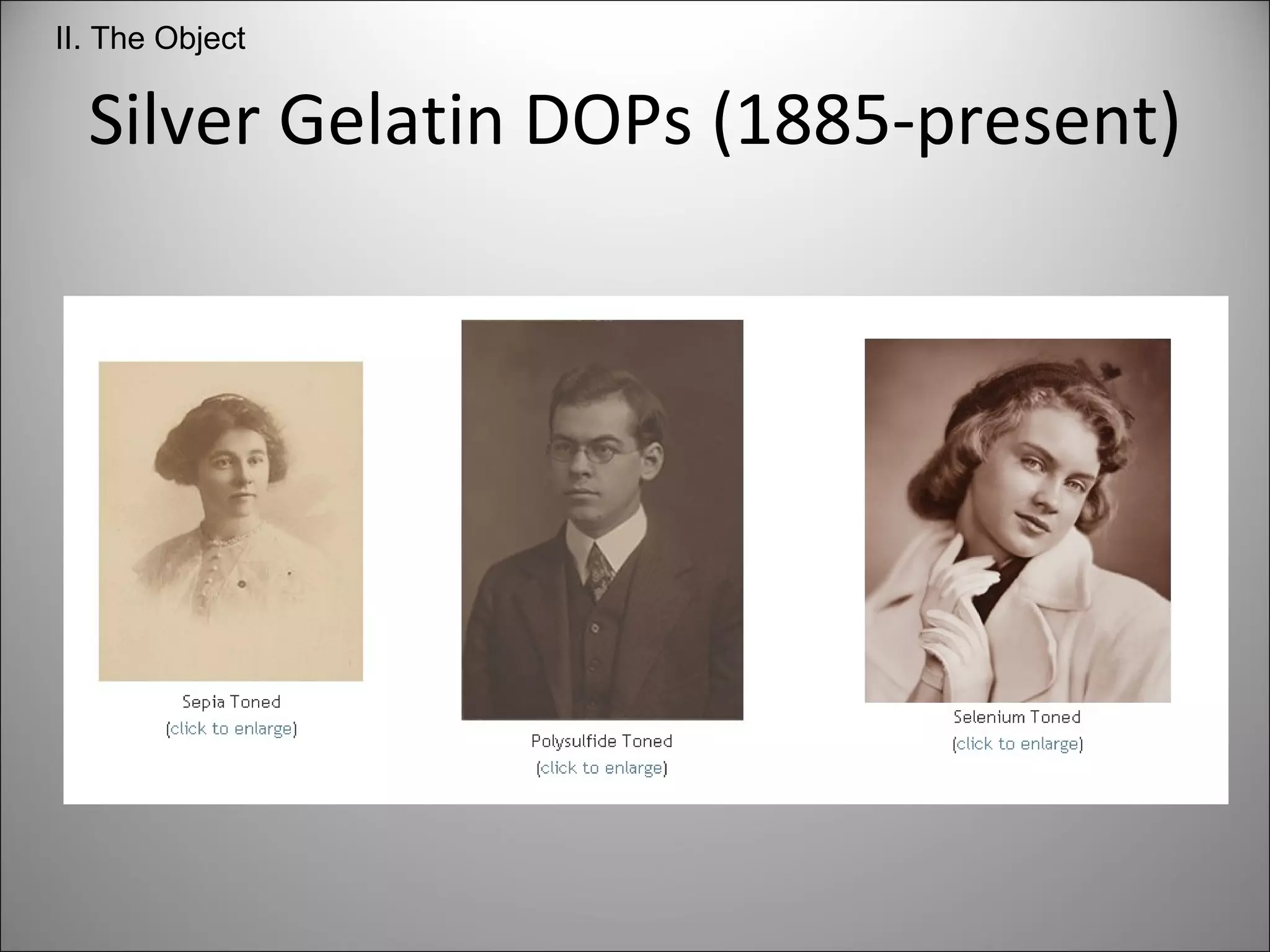Screen dimensions: 1270x952
Task: Click 'click to enlarge' under Selenium Toned
Action: click(x=1018, y=744)
